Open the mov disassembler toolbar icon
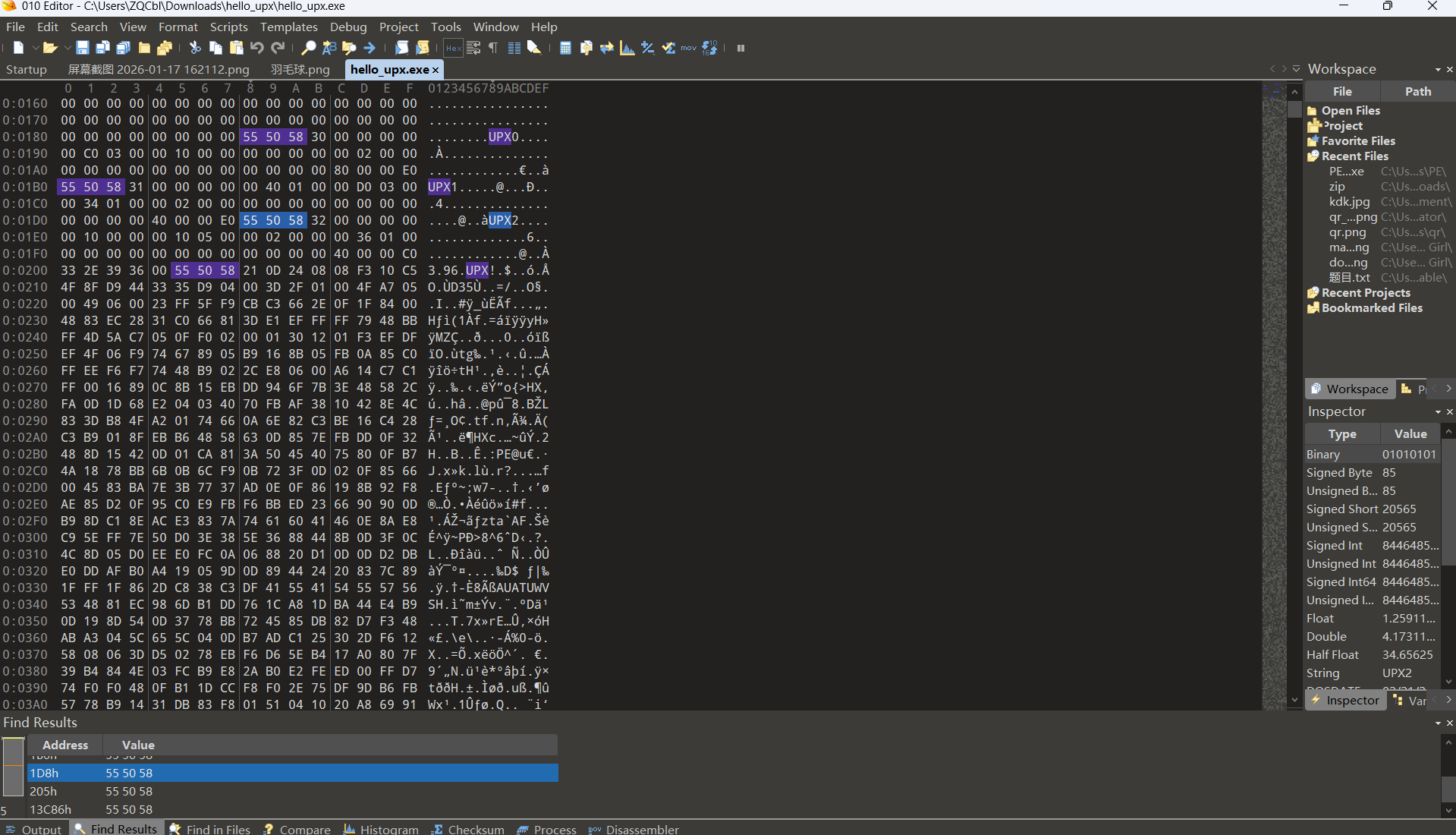The width and height of the screenshot is (1456, 835). (x=688, y=48)
